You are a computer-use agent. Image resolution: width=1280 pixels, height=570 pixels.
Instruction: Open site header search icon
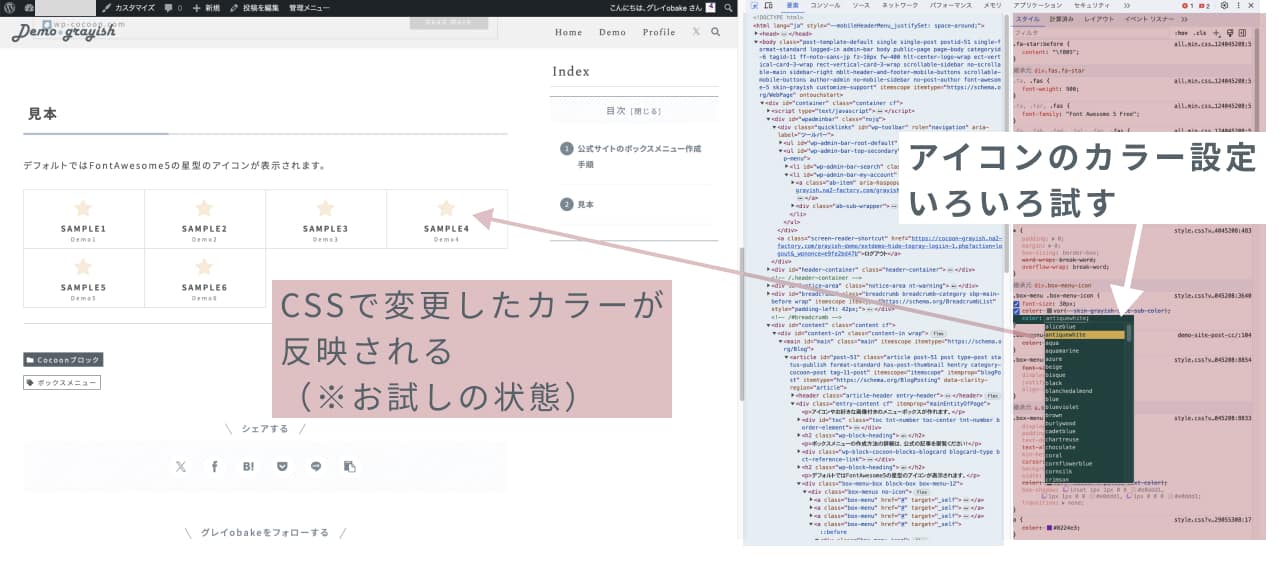[715, 32]
